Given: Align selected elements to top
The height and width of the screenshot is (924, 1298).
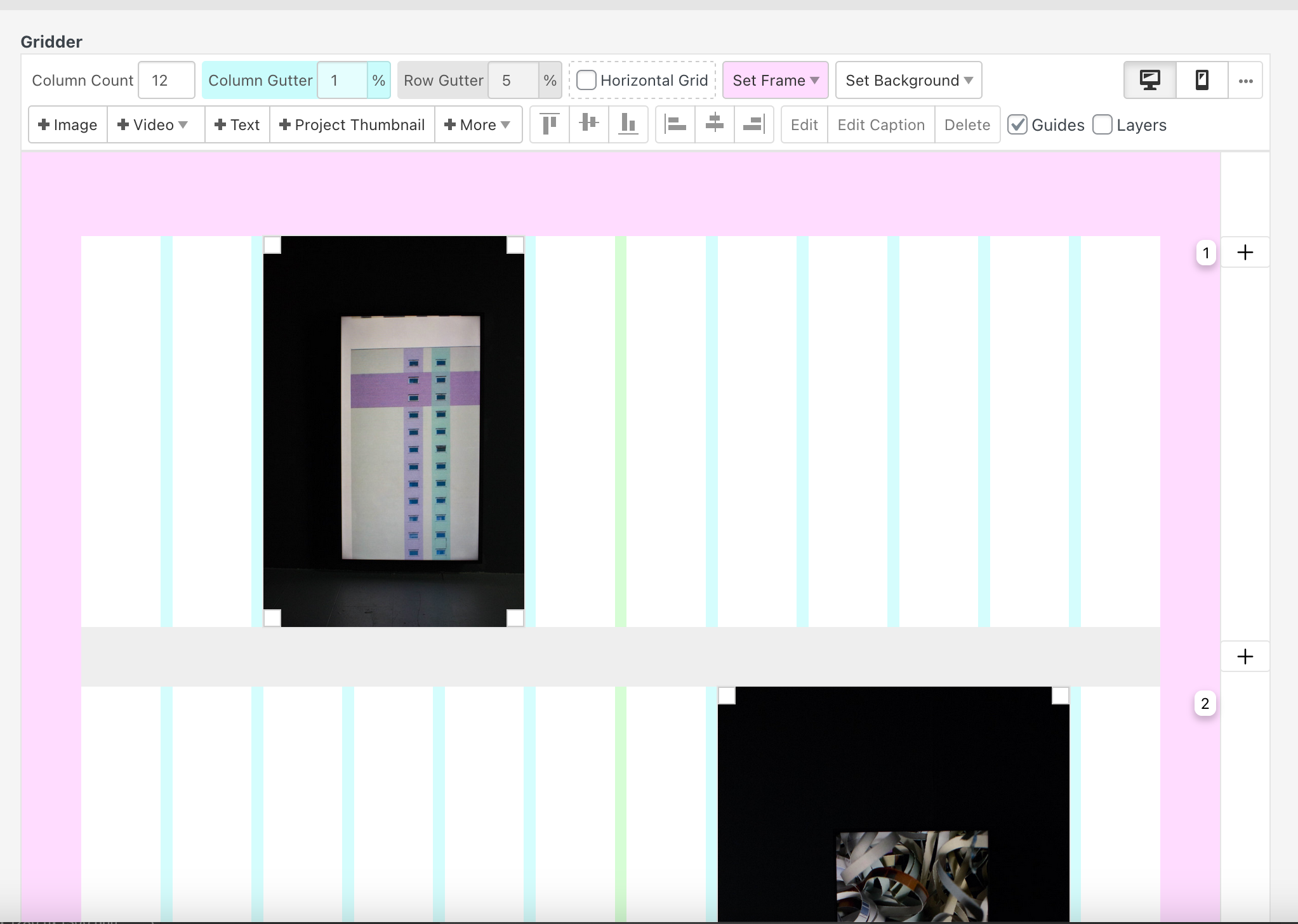Looking at the screenshot, I should (550, 124).
